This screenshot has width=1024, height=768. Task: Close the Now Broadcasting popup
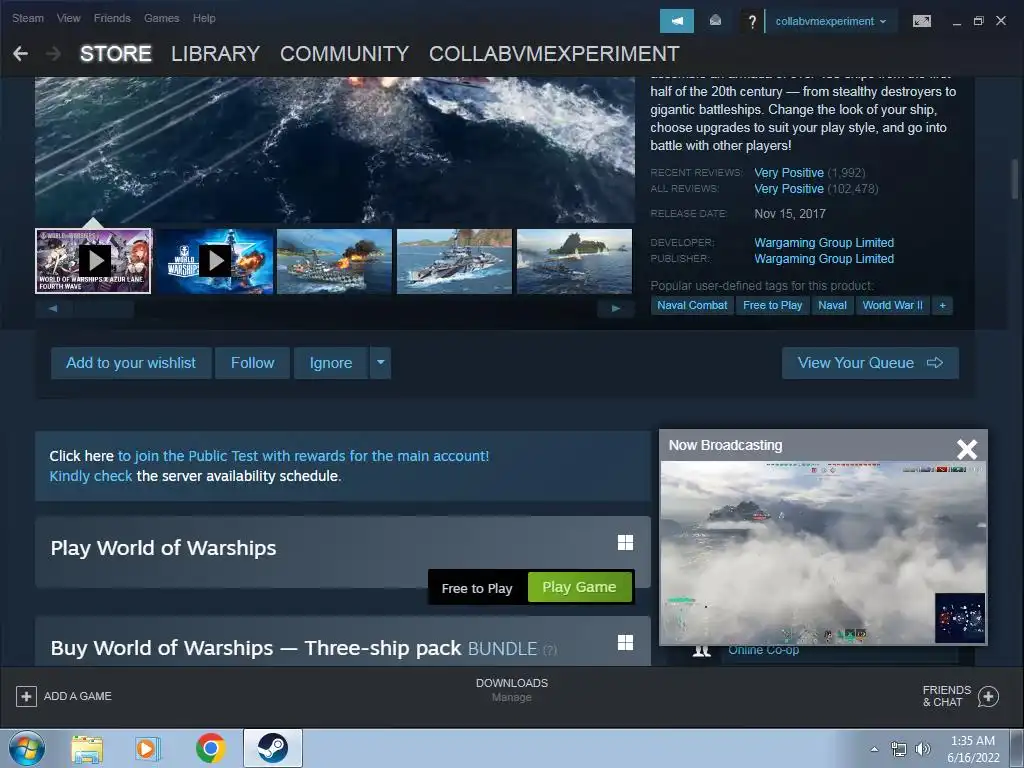tap(967, 449)
